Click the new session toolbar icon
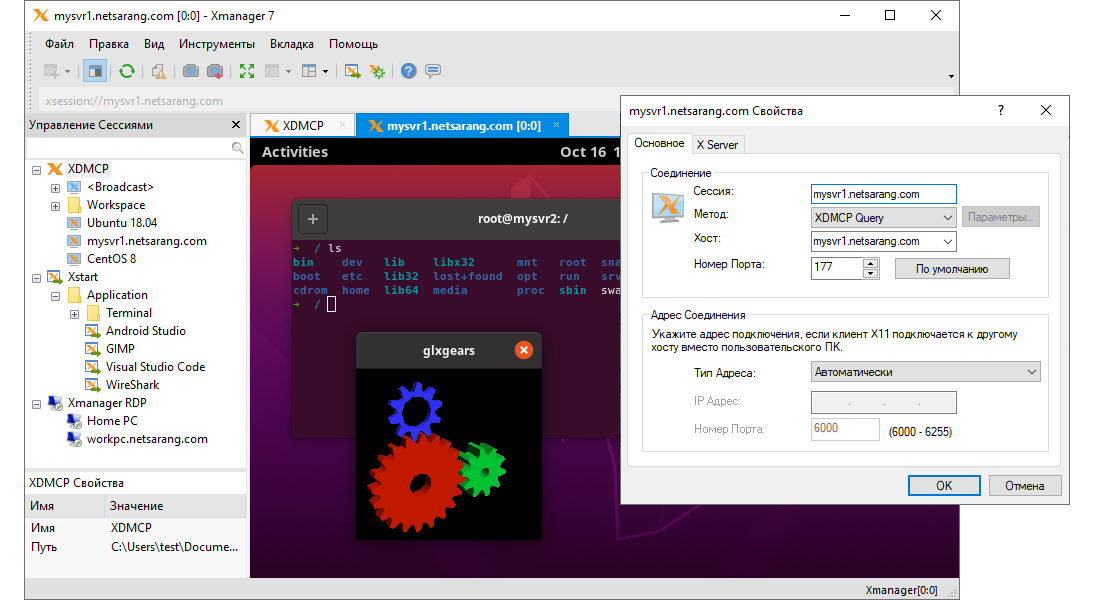This screenshot has height=600, width=1100. coord(51,71)
